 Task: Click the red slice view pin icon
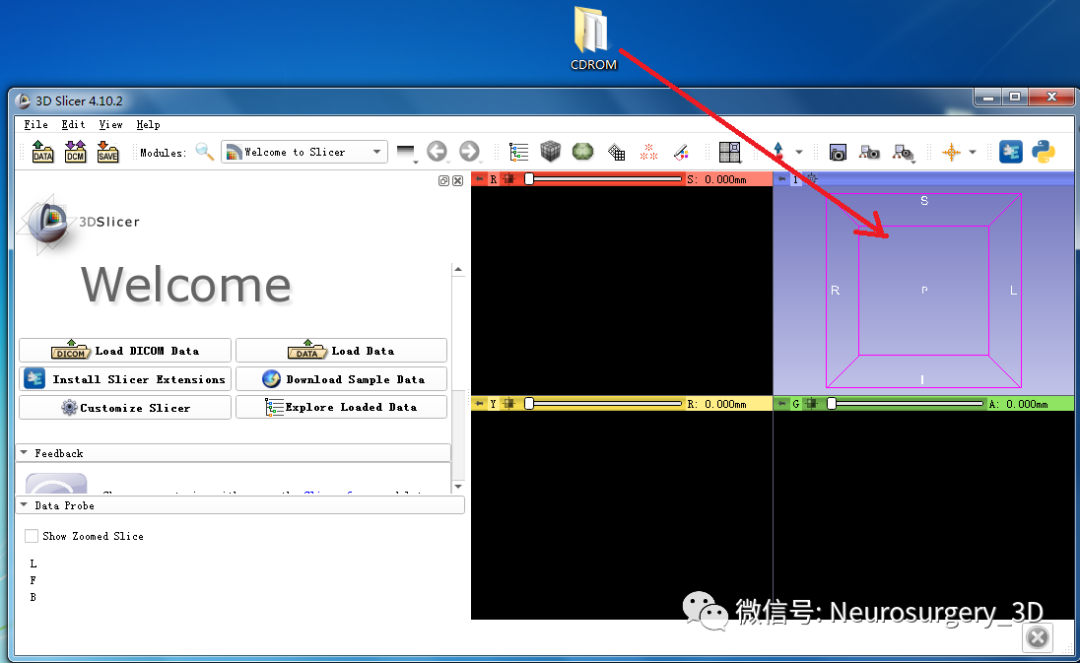pyautogui.click(x=479, y=179)
